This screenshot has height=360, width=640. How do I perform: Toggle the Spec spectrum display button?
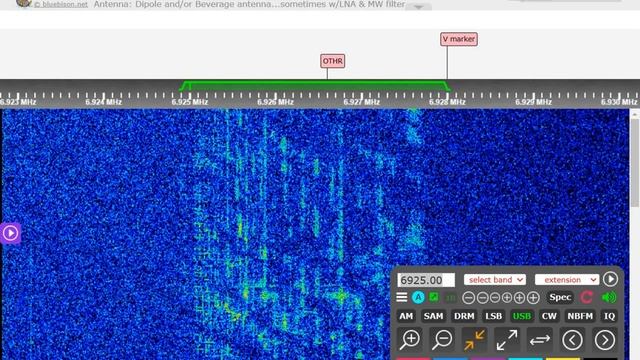(x=560, y=297)
